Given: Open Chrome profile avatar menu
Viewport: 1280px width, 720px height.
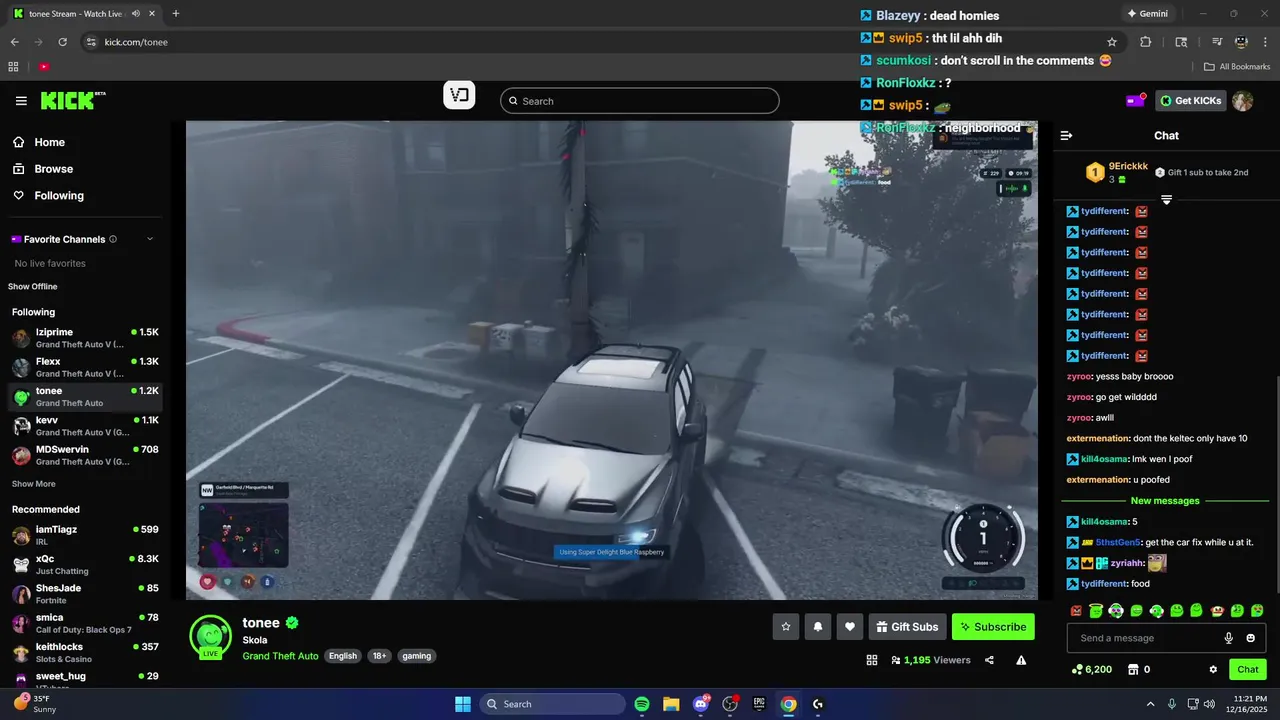Looking at the screenshot, I should coord(1241,42).
